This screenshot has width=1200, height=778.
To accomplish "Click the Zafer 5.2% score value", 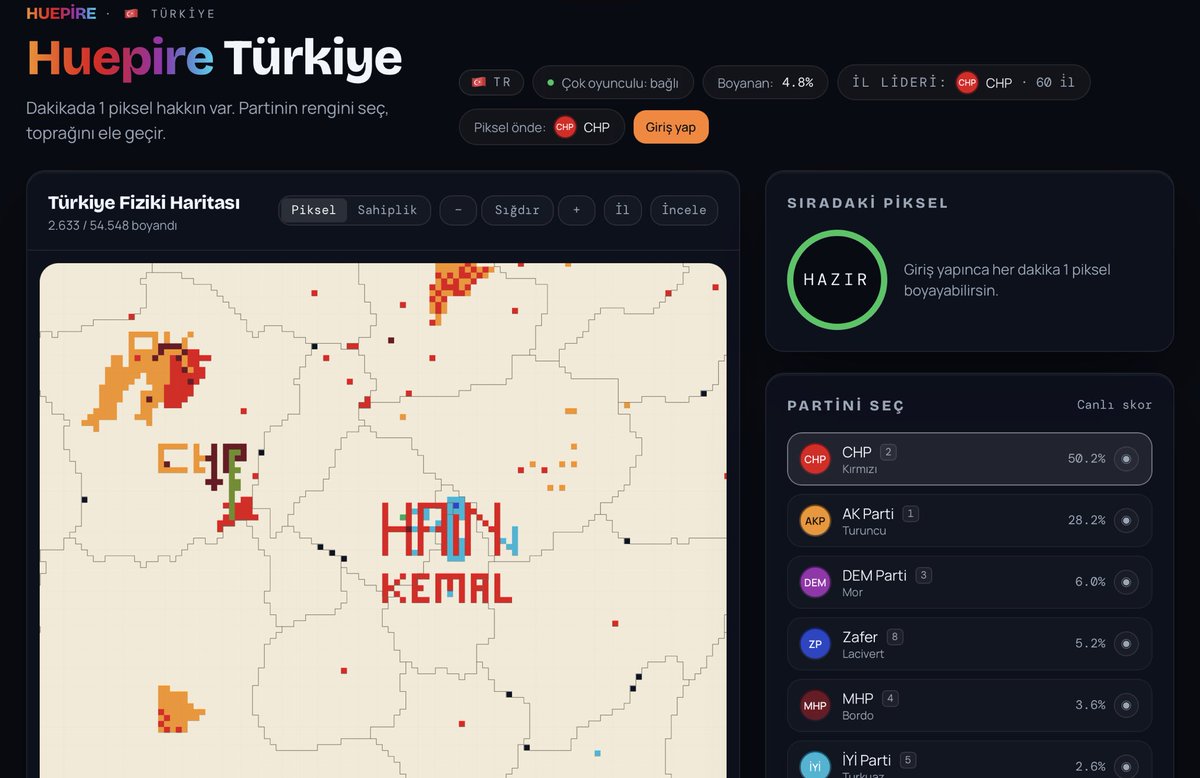I will (x=1090, y=644).
